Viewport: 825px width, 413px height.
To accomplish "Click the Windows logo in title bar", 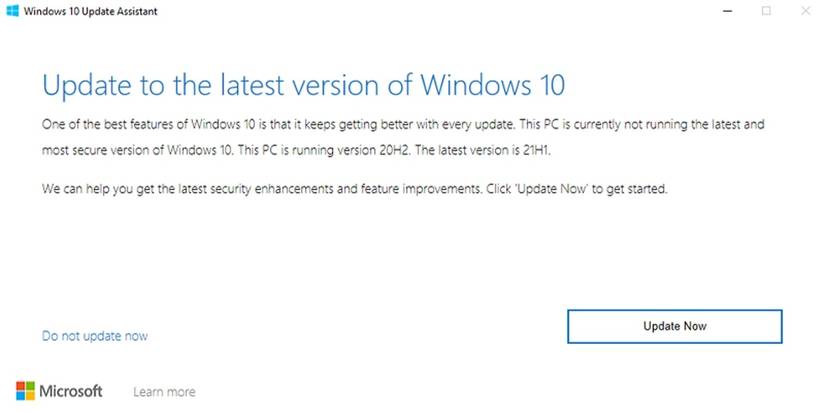I will 13,11.
